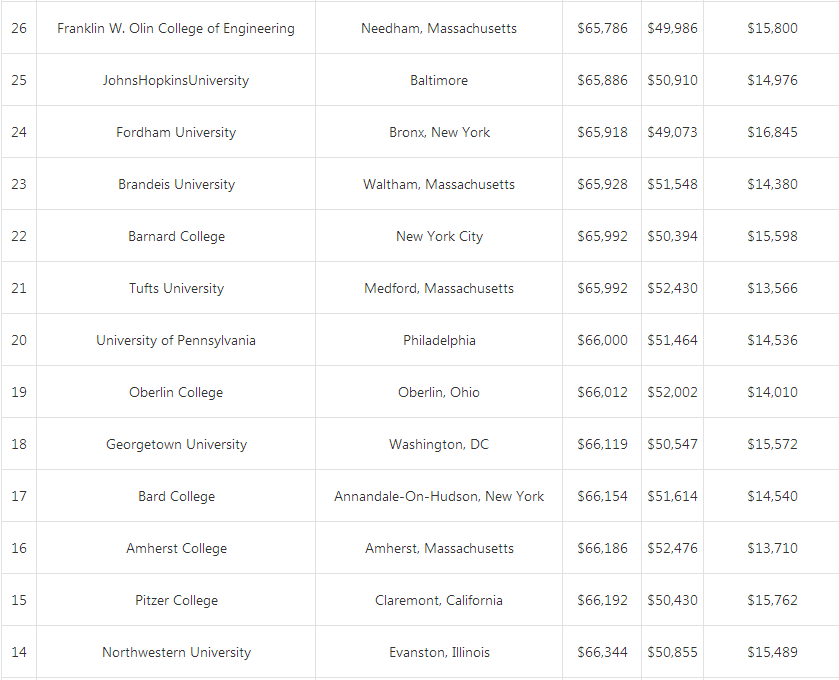Select the Bard College cell
839x680 pixels.
point(176,496)
